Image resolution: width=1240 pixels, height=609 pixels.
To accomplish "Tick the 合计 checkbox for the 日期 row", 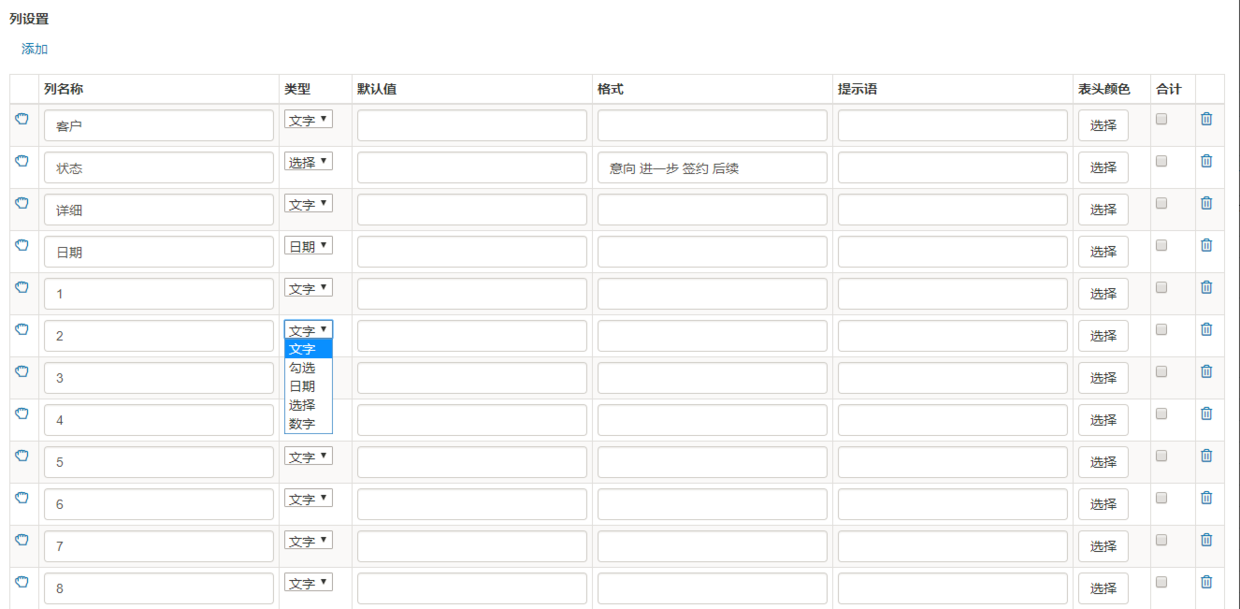I will (1161, 245).
